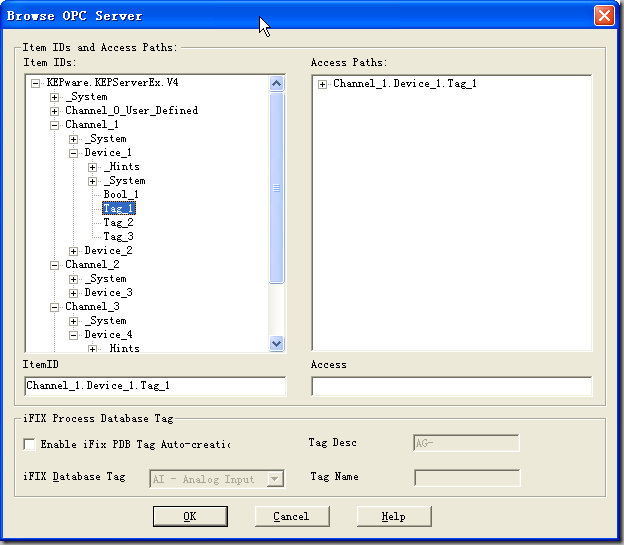Expand Channel_0_User_Defined node
Viewport: 624px width, 545px height.
click(55, 111)
